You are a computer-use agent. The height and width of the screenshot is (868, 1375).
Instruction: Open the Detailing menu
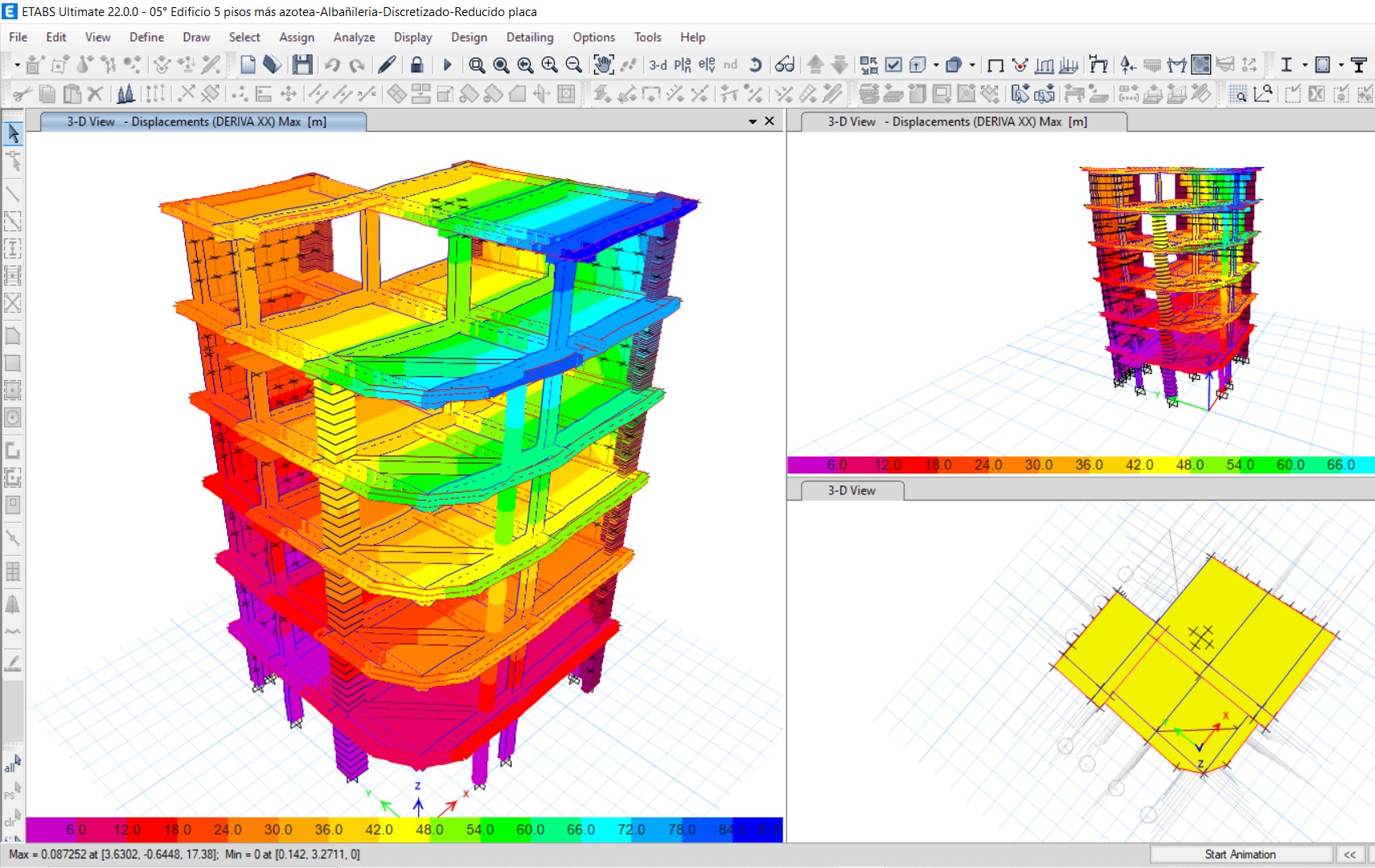pyautogui.click(x=530, y=37)
